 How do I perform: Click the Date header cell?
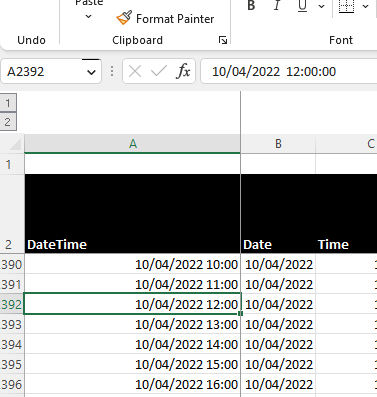point(278,214)
